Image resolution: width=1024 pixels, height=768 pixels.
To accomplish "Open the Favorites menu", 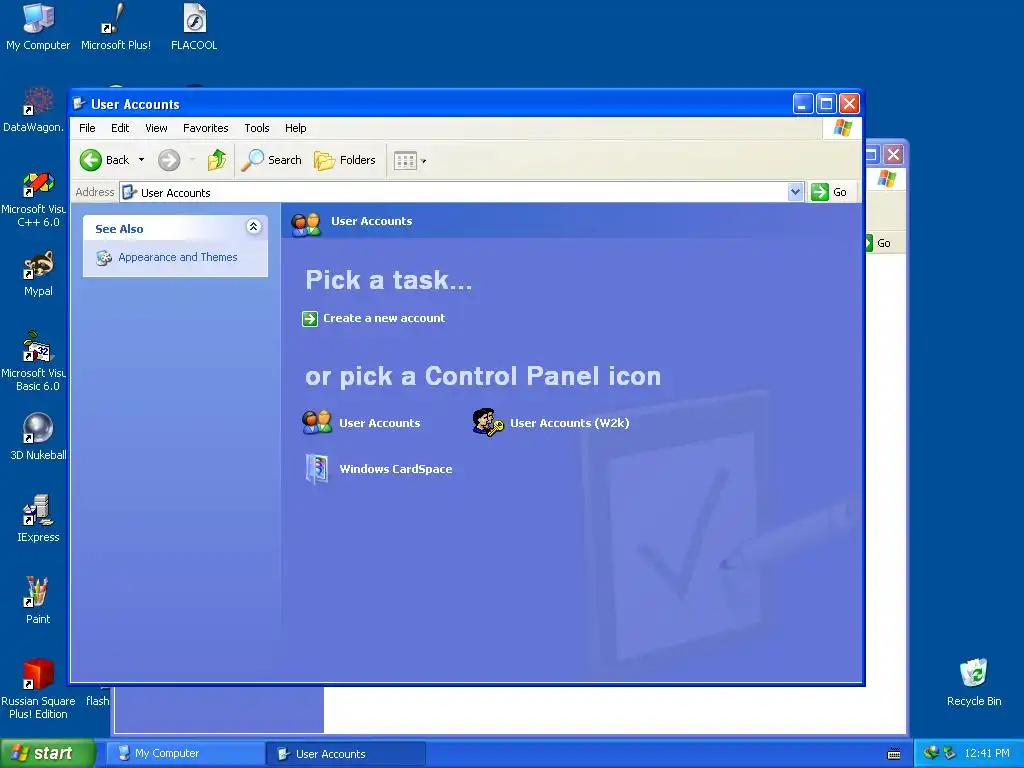I will coord(205,128).
